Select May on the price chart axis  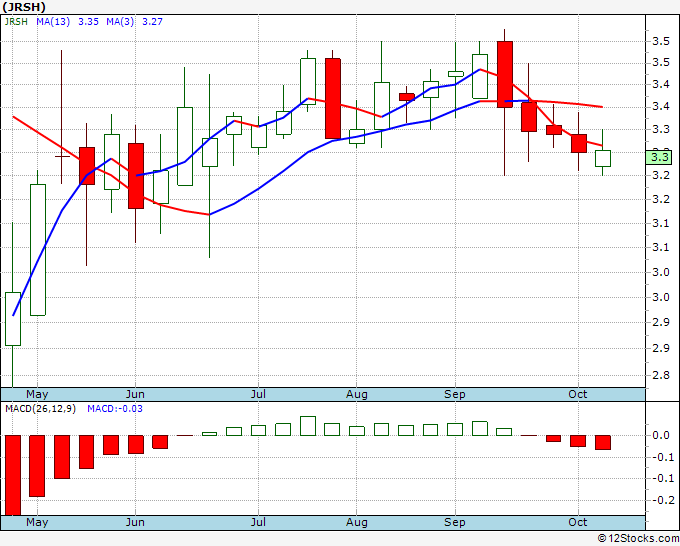(37, 394)
